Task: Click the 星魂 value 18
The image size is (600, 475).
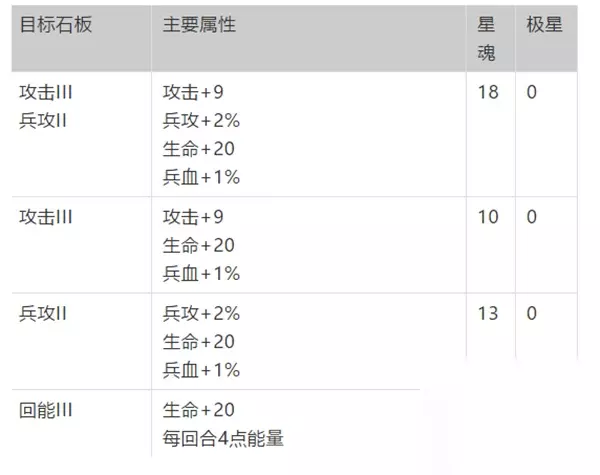Action: 487,93
